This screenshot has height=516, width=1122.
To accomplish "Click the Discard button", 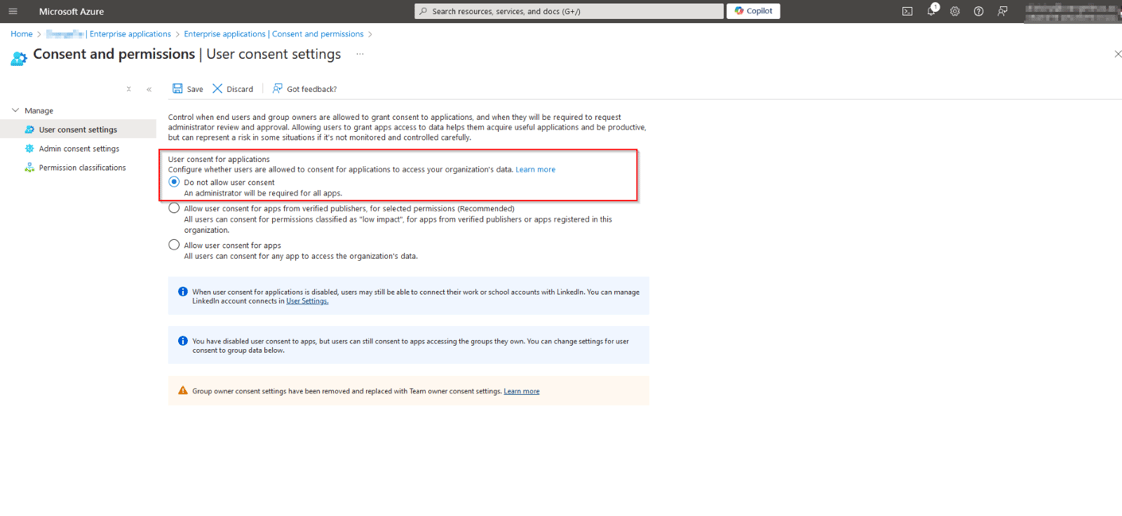I will click(233, 89).
